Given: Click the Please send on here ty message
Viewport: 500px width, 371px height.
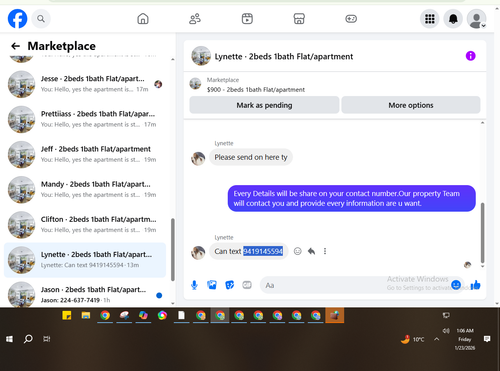Looking at the screenshot, I should (x=251, y=157).
